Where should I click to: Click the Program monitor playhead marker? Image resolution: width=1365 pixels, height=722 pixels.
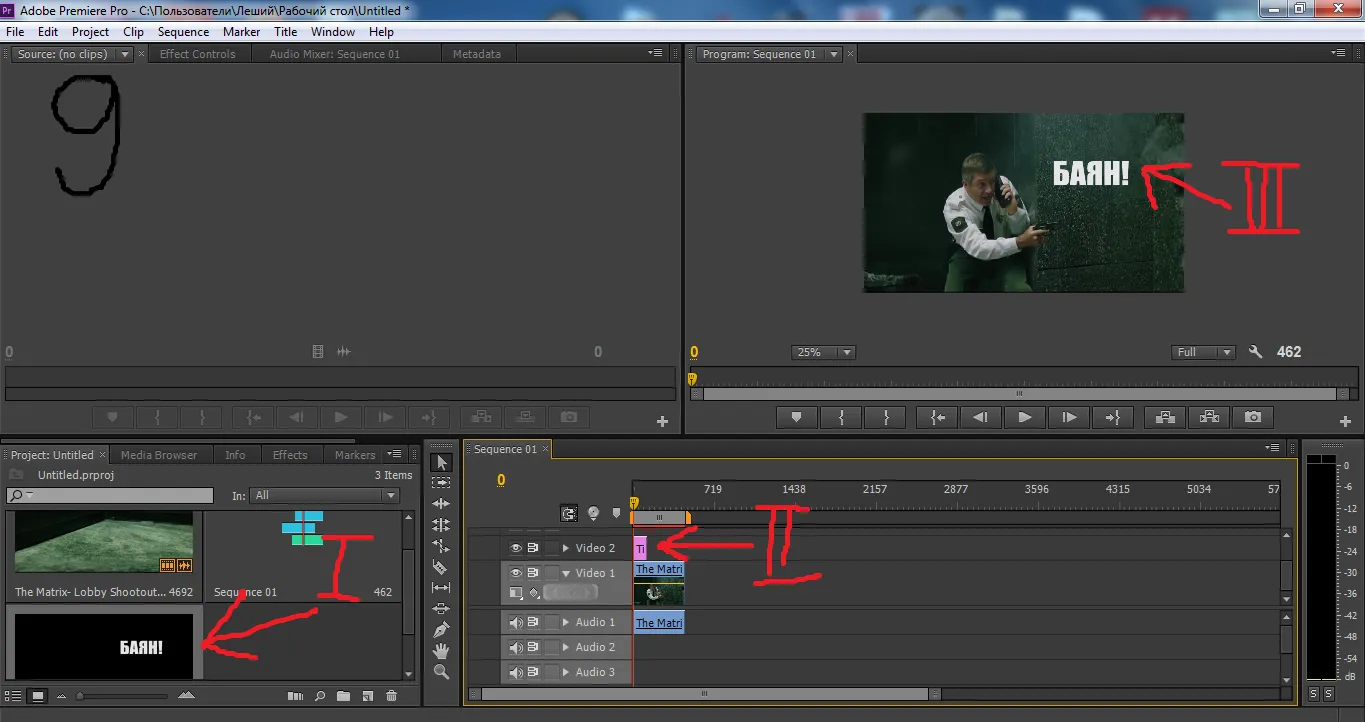tap(691, 380)
